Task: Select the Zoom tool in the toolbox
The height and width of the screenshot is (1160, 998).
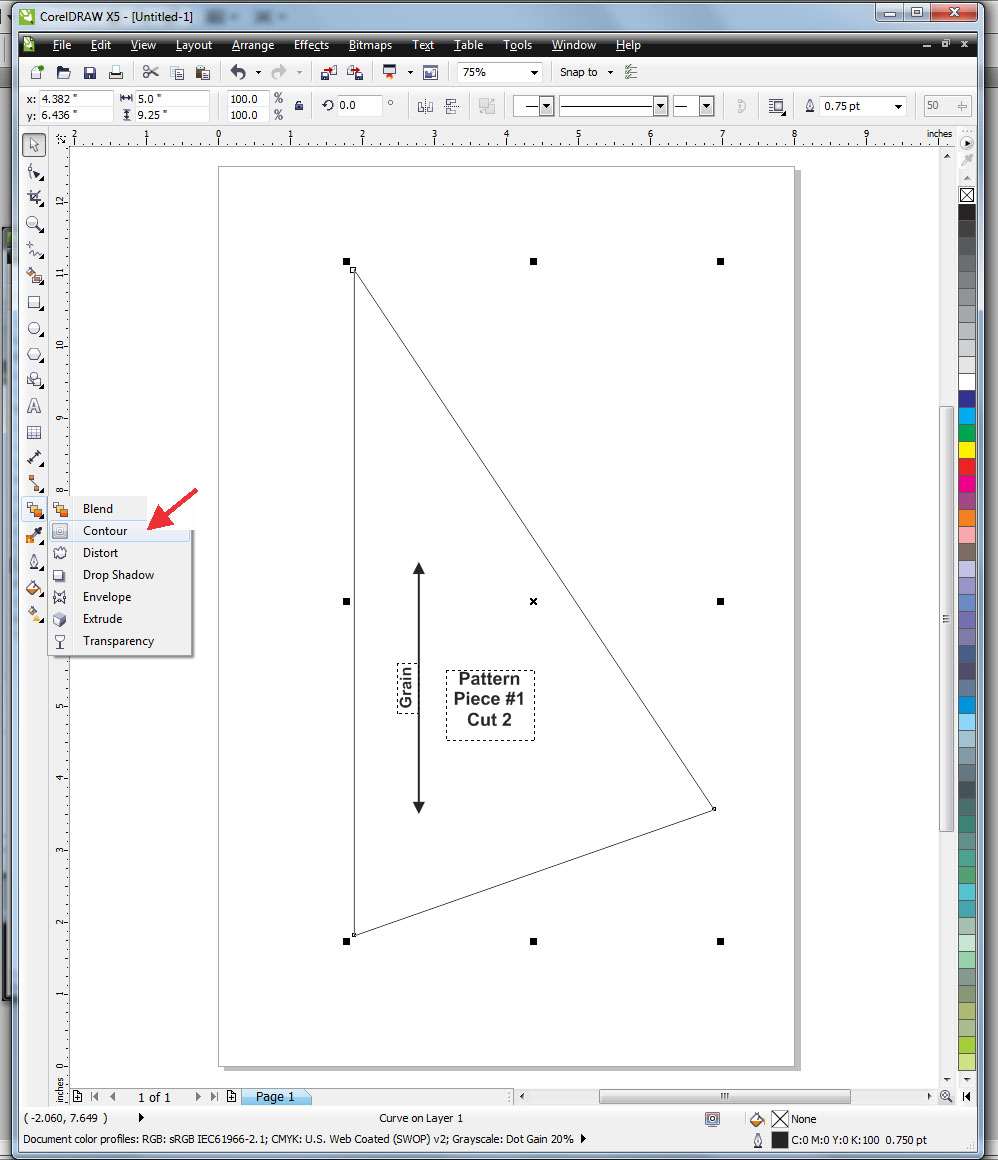Action: coord(34,223)
